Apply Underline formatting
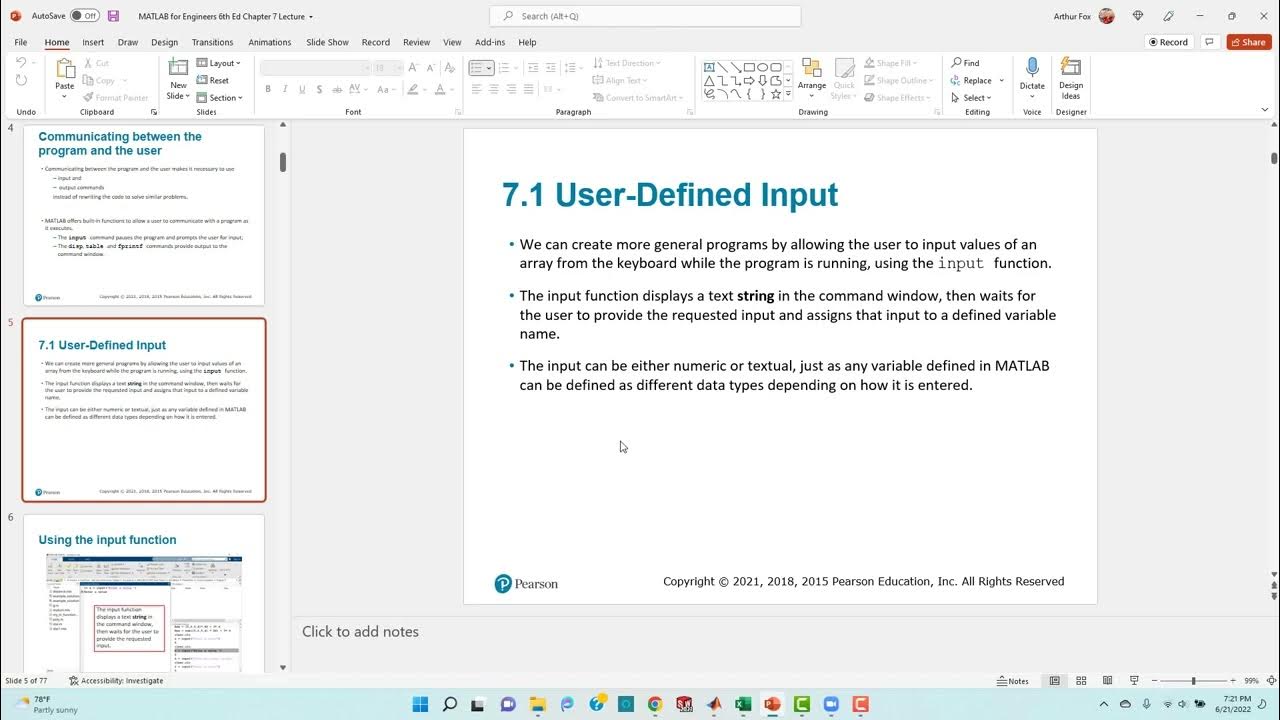 300,89
